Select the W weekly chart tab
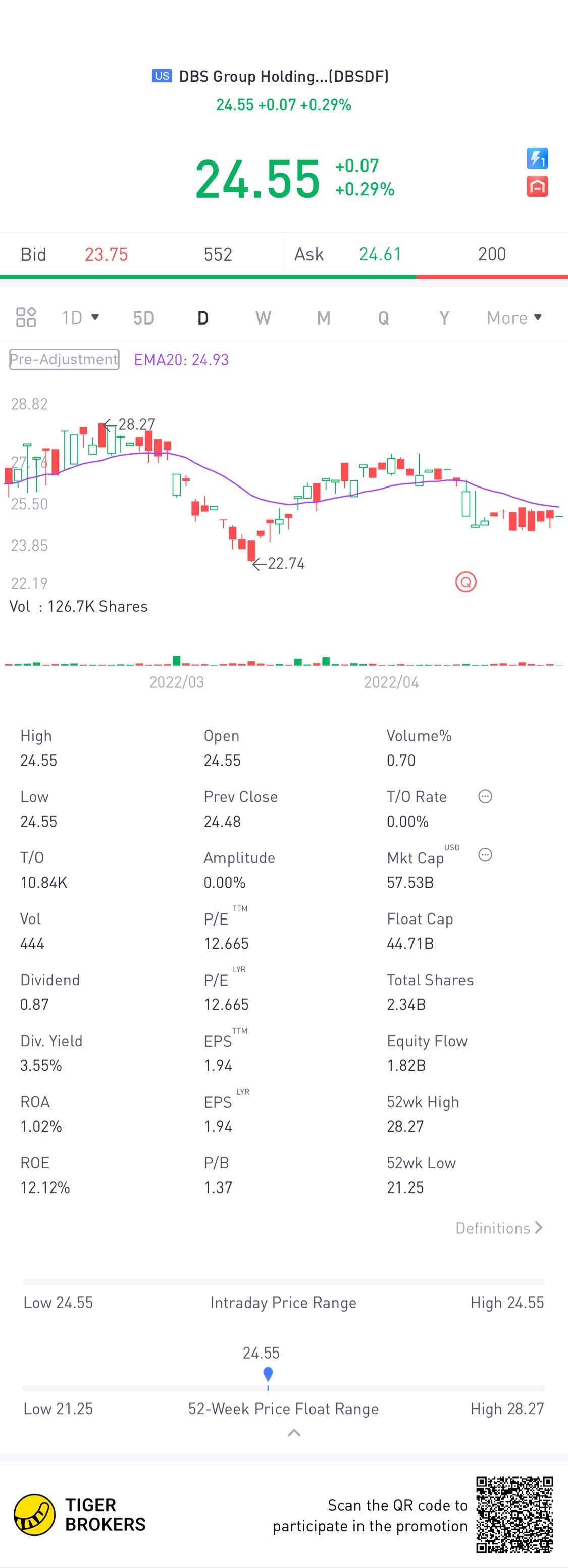Viewport: 568px width, 1568px height. click(263, 318)
